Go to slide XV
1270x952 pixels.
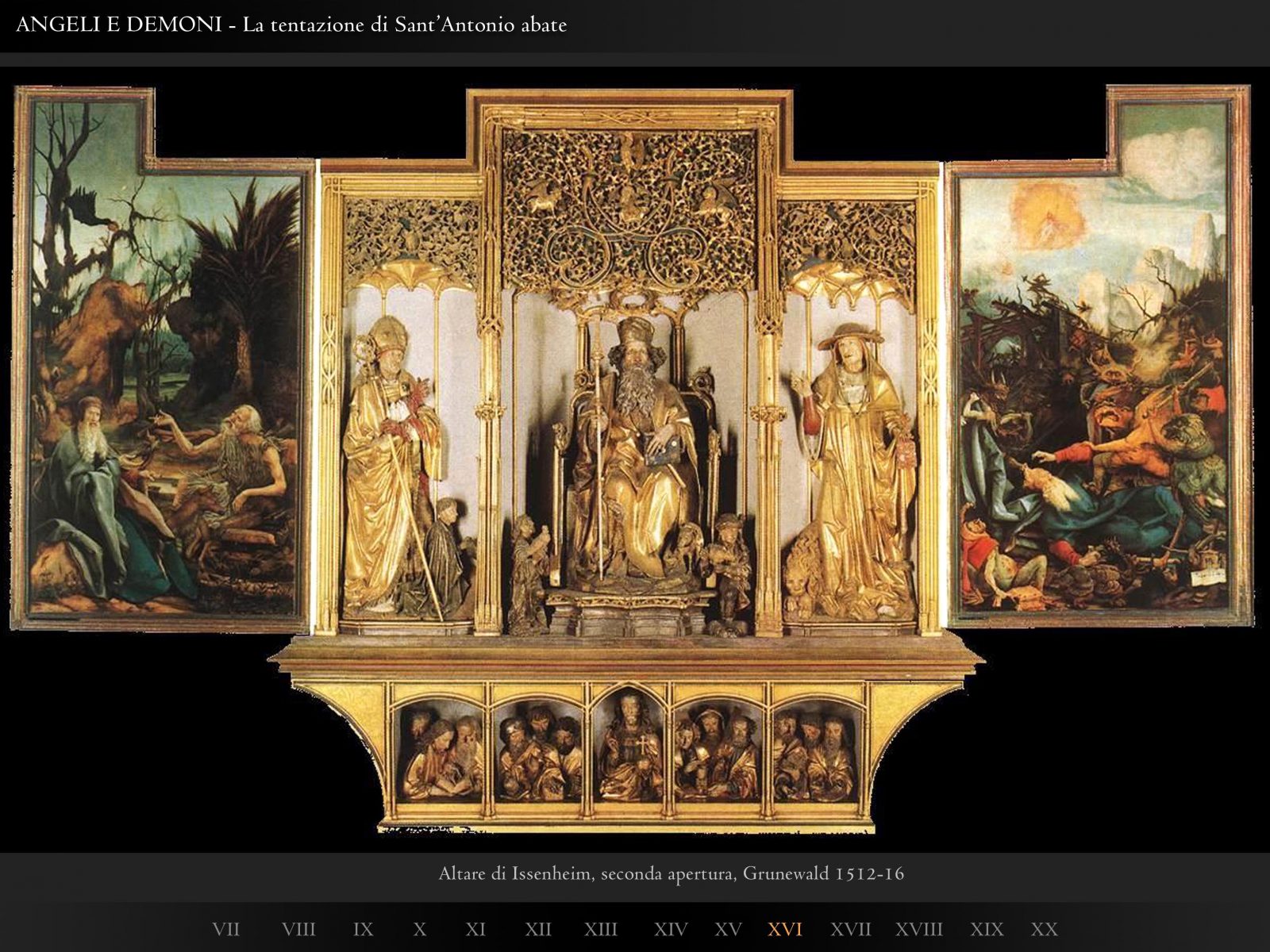[728, 929]
